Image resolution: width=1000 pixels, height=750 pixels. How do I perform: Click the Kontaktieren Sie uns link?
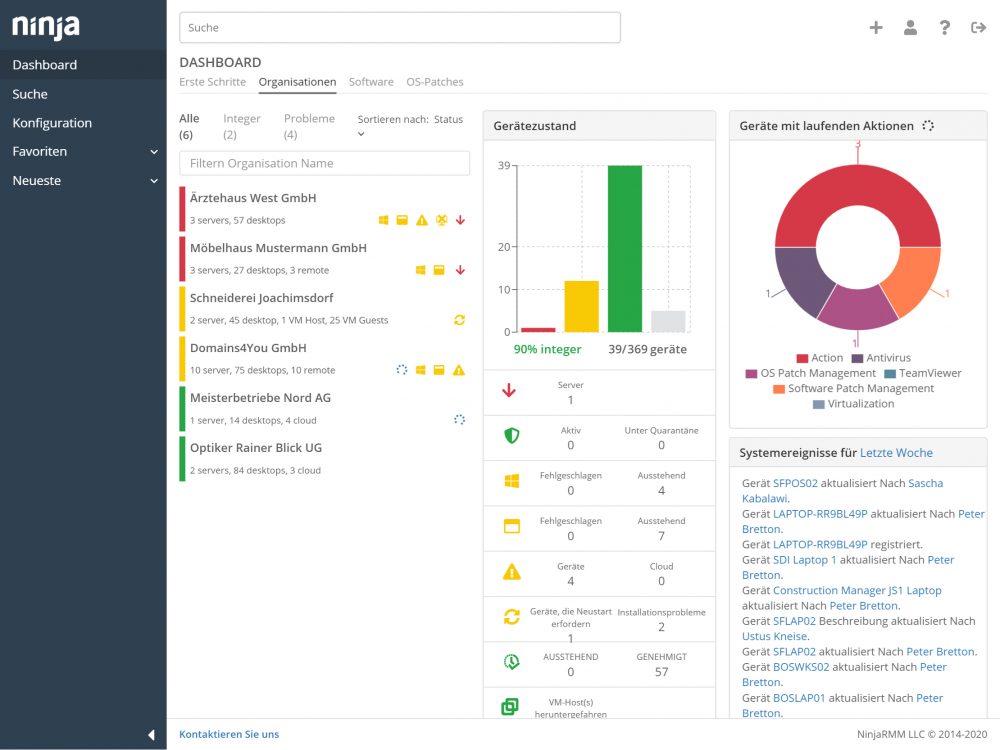point(229,734)
